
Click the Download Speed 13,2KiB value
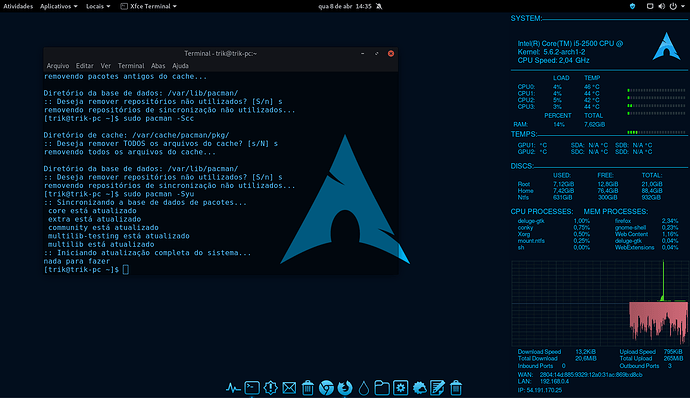pos(585,352)
